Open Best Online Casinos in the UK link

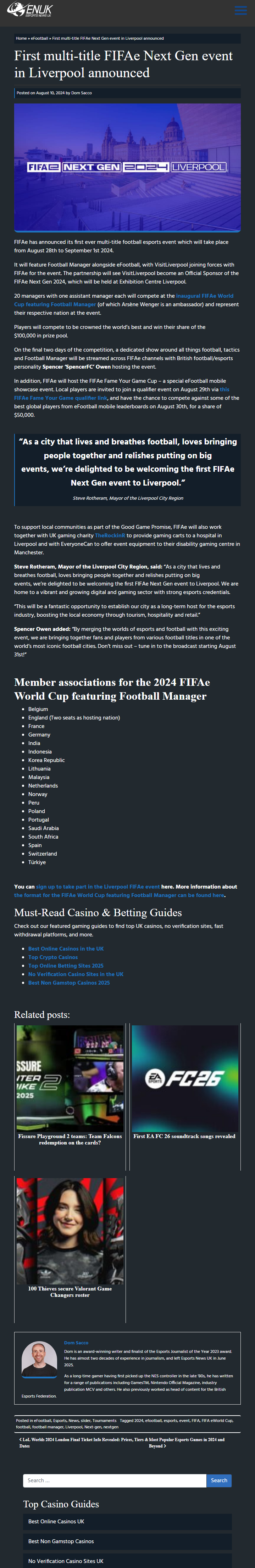66,949
